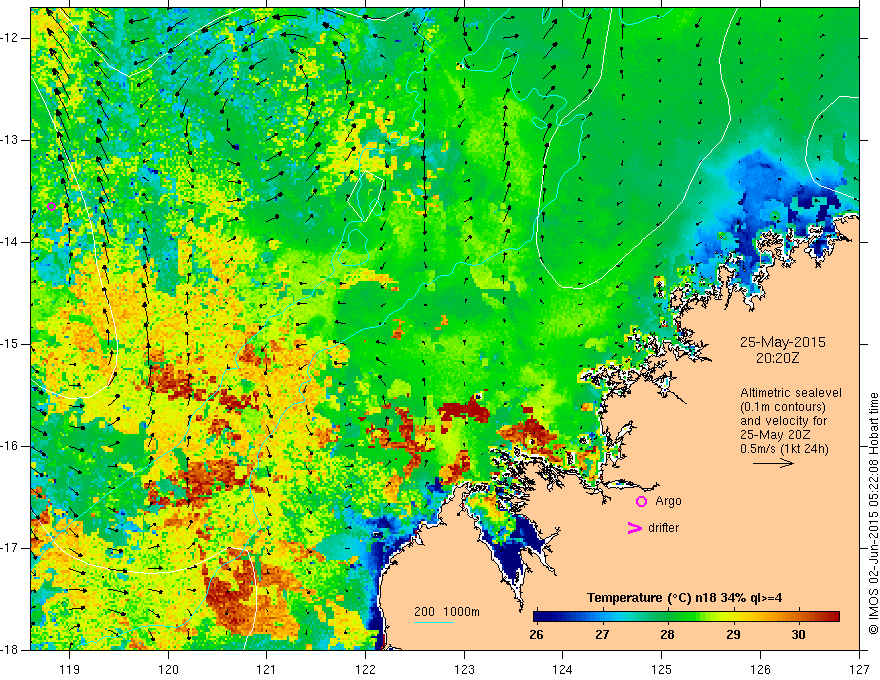Click latitude axis label -18
This screenshot has width=880, height=680.
pyautogui.click(x=10, y=650)
